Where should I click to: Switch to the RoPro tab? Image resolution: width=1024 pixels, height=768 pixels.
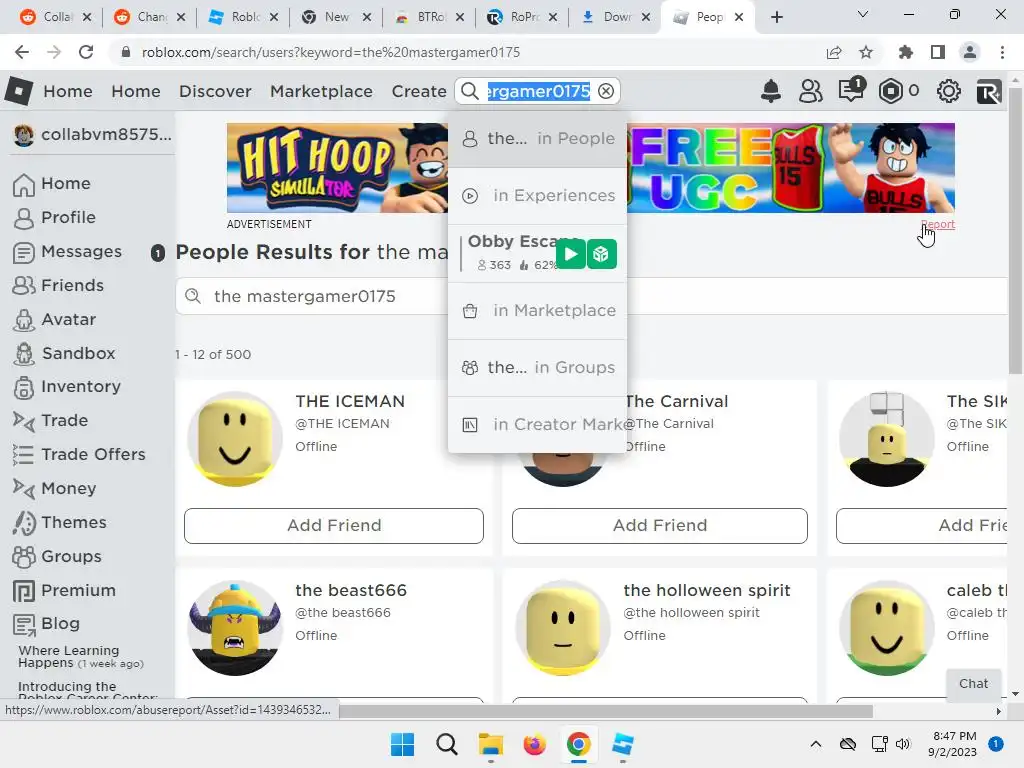(x=522, y=17)
